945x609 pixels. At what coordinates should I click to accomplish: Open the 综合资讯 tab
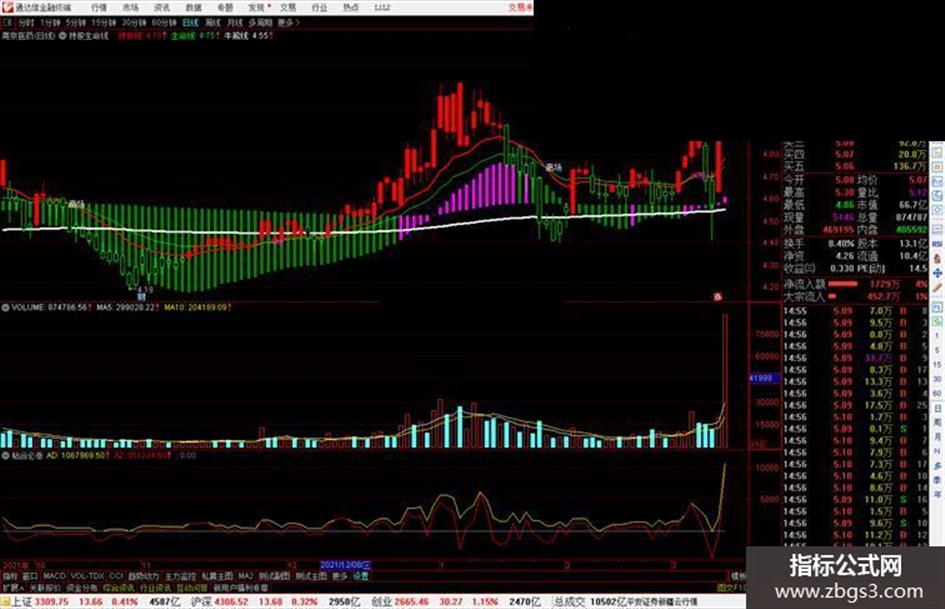(119, 588)
